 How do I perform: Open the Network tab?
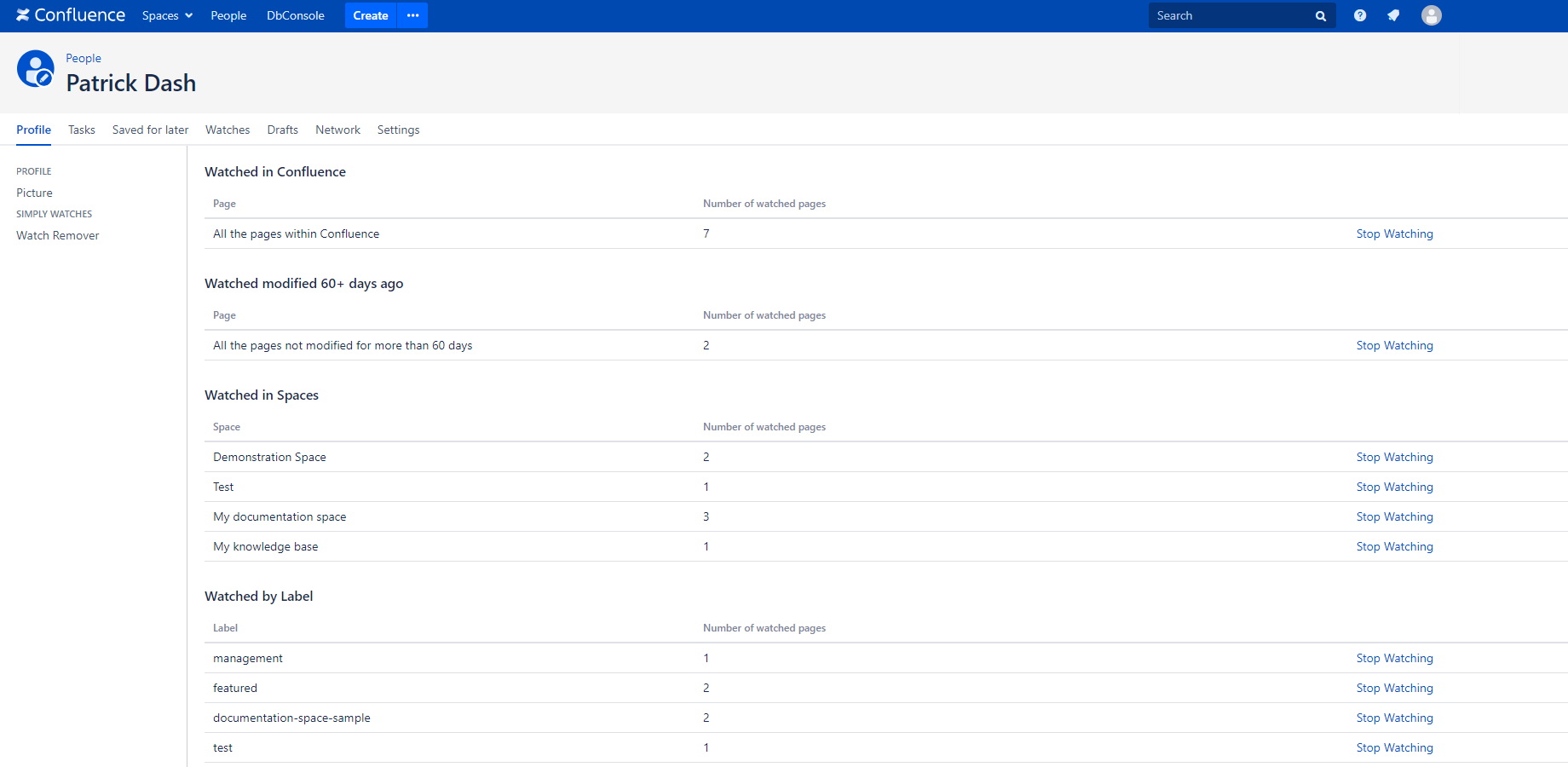pyautogui.click(x=337, y=130)
